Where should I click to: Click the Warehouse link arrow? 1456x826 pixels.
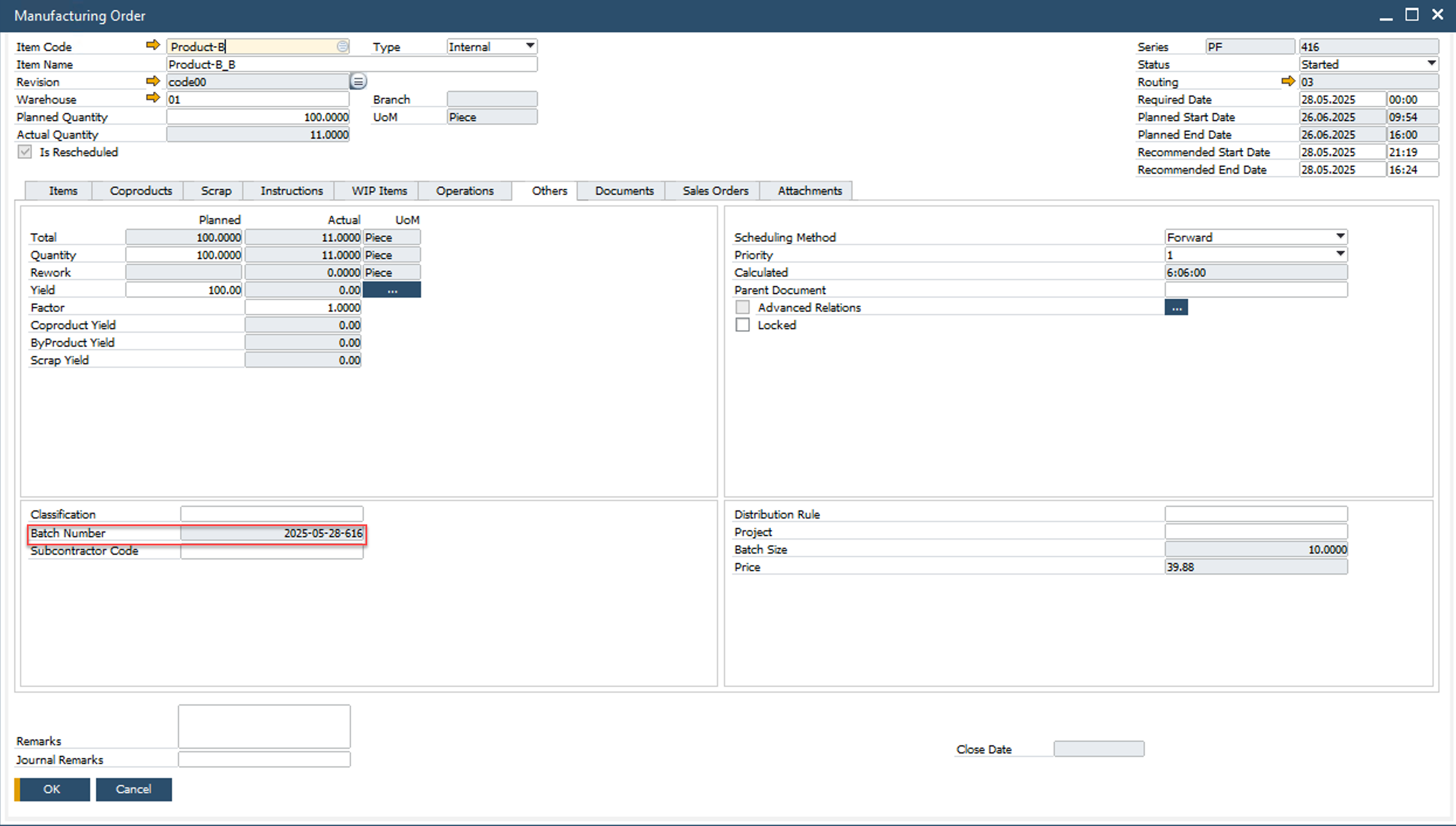[x=153, y=98]
